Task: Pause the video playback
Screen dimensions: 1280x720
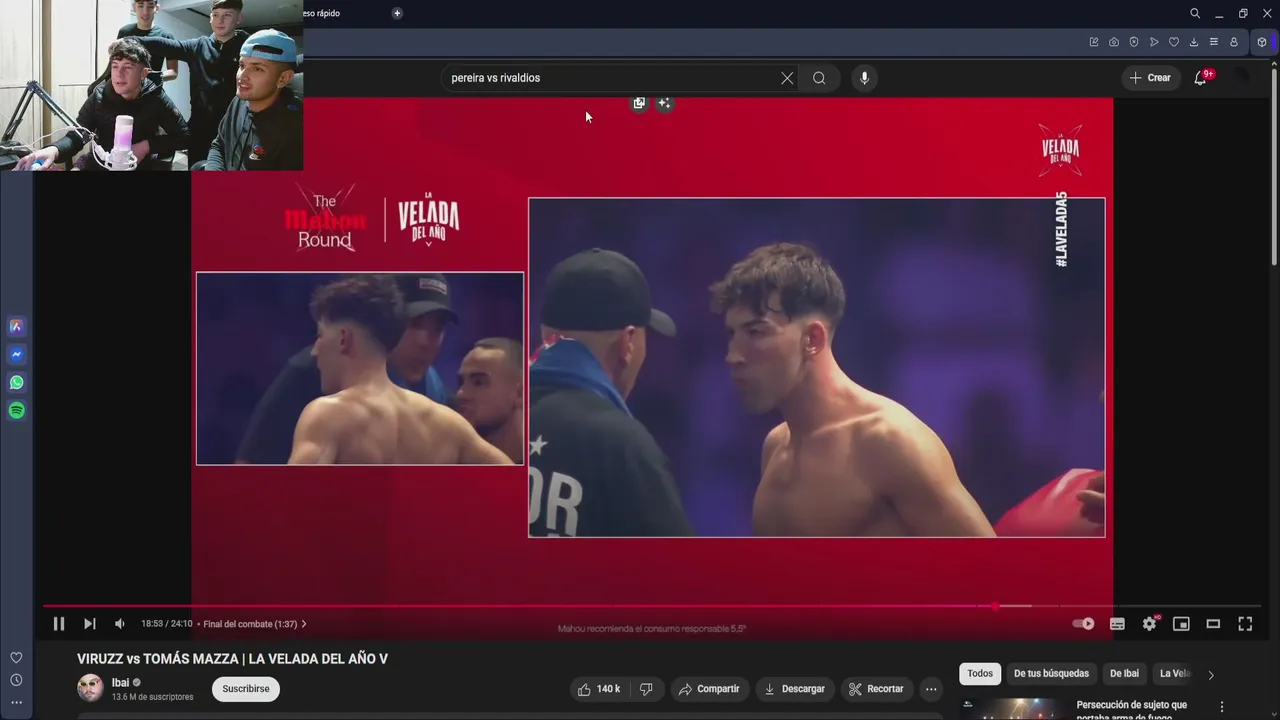Action: coord(59,624)
